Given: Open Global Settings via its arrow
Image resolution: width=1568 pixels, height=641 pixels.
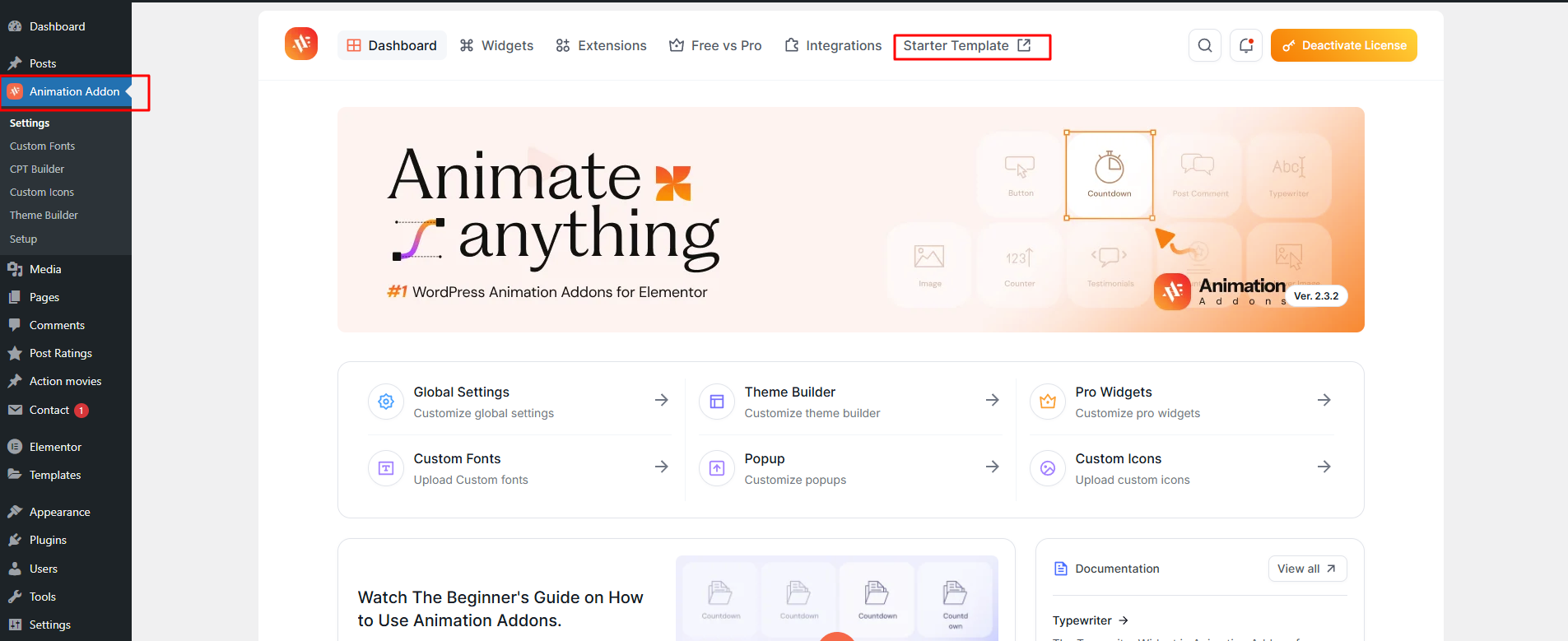Looking at the screenshot, I should tap(662, 400).
